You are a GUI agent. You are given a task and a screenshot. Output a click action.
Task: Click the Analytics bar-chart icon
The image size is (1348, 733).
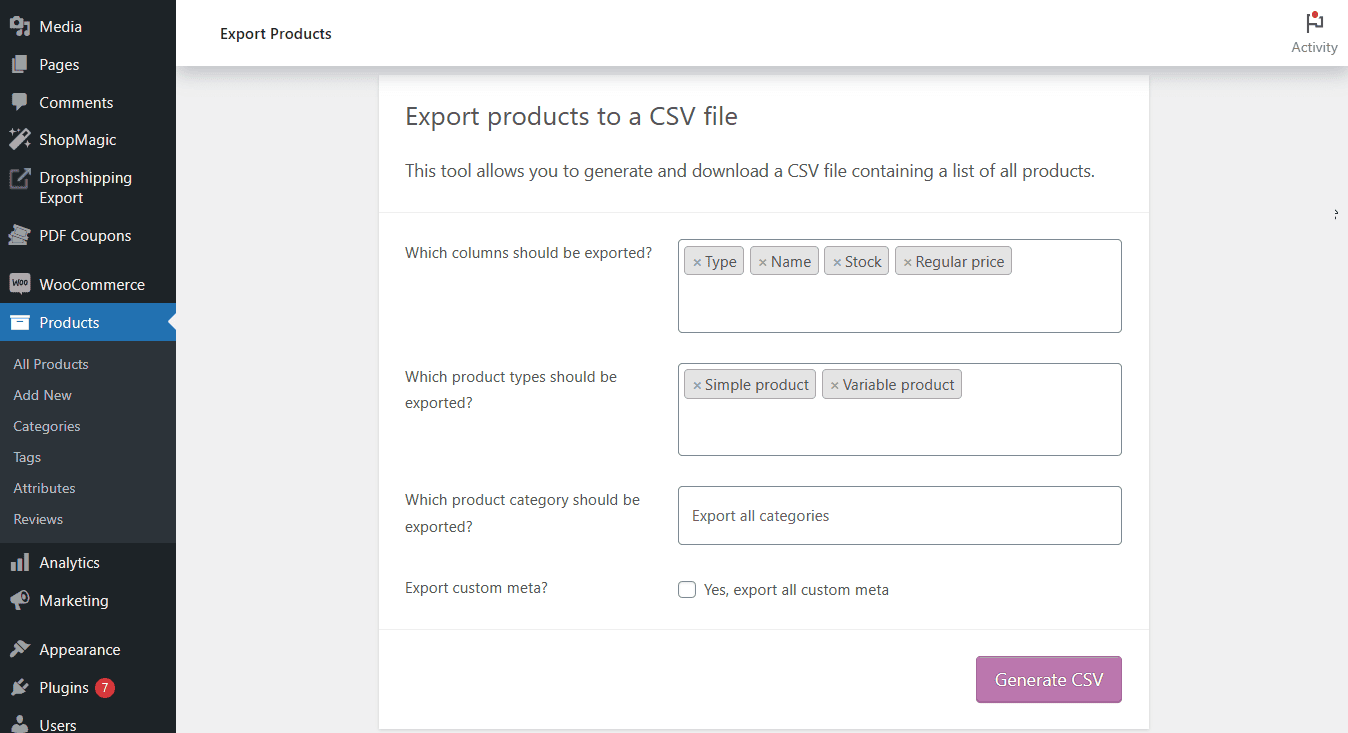[20, 562]
